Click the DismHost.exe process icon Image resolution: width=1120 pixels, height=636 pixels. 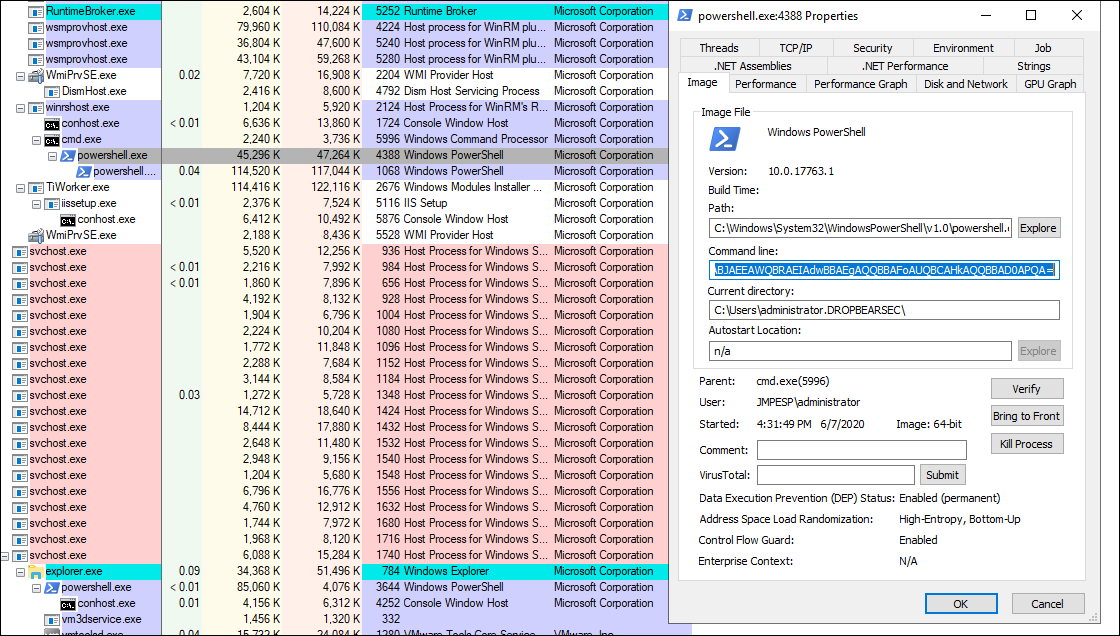[x=52, y=91]
